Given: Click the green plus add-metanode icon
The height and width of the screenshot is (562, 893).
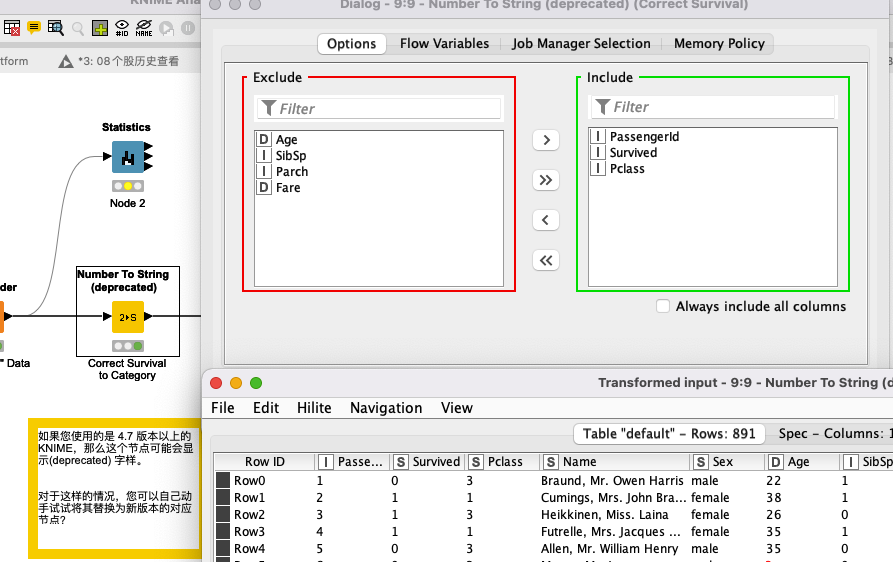Looking at the screenshot, I should tap(100, 28).
